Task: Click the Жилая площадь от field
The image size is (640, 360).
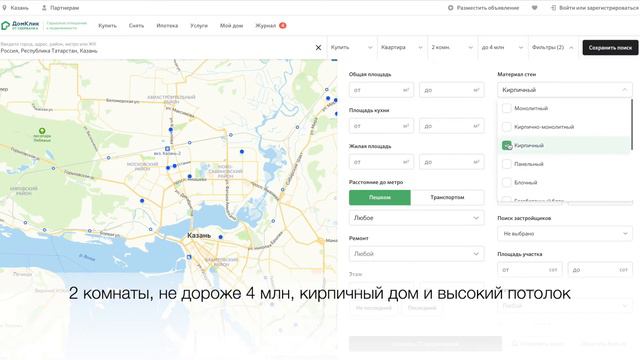Action: point(381,162)
